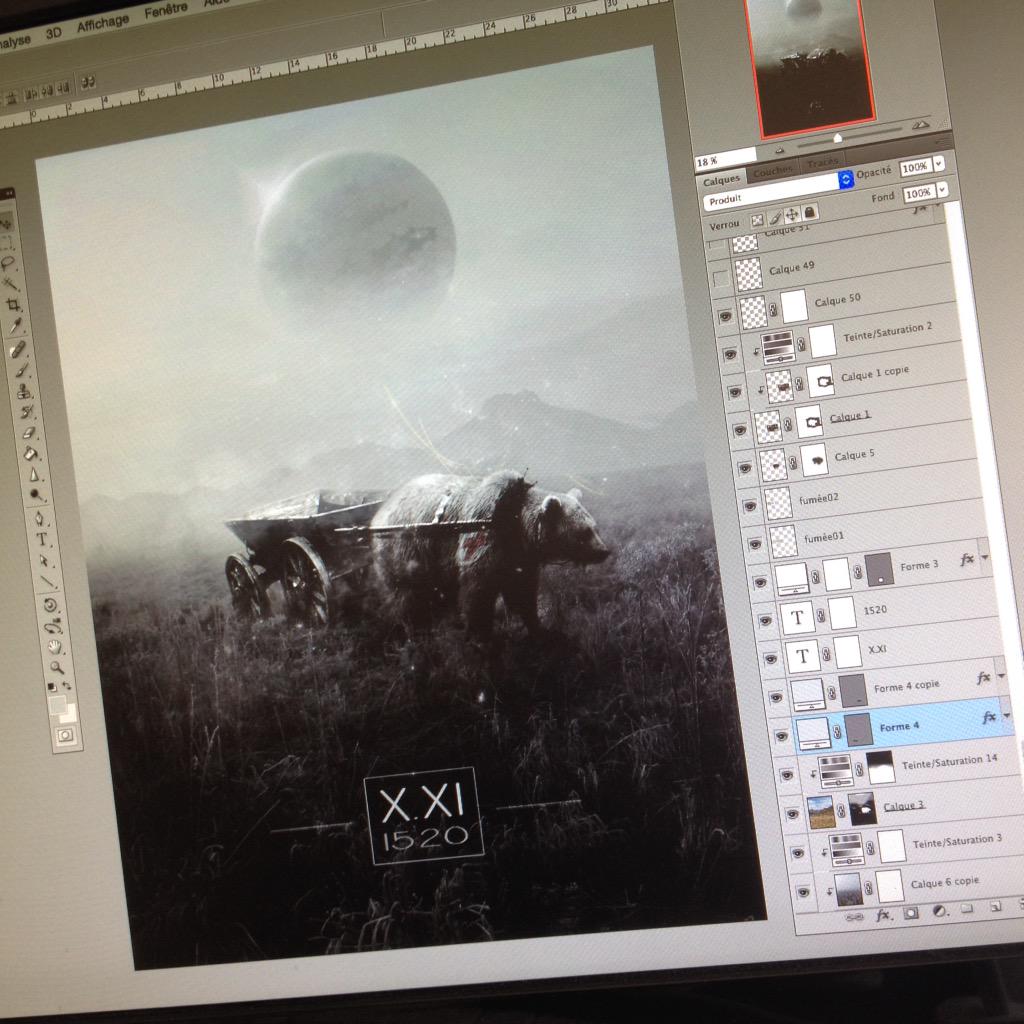Select the Path Selection arrow tool
This screenshot has width=1024, height=1024.
(x=44, y=560)
